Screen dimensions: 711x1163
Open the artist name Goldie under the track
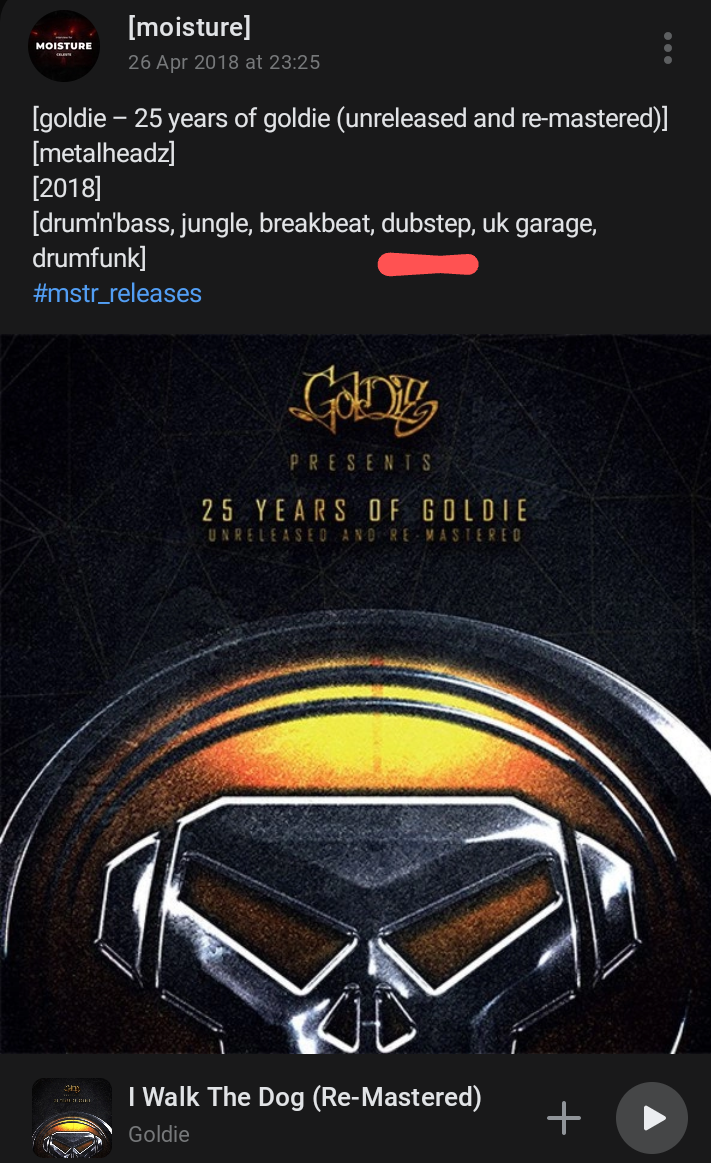pos(159,1134)
